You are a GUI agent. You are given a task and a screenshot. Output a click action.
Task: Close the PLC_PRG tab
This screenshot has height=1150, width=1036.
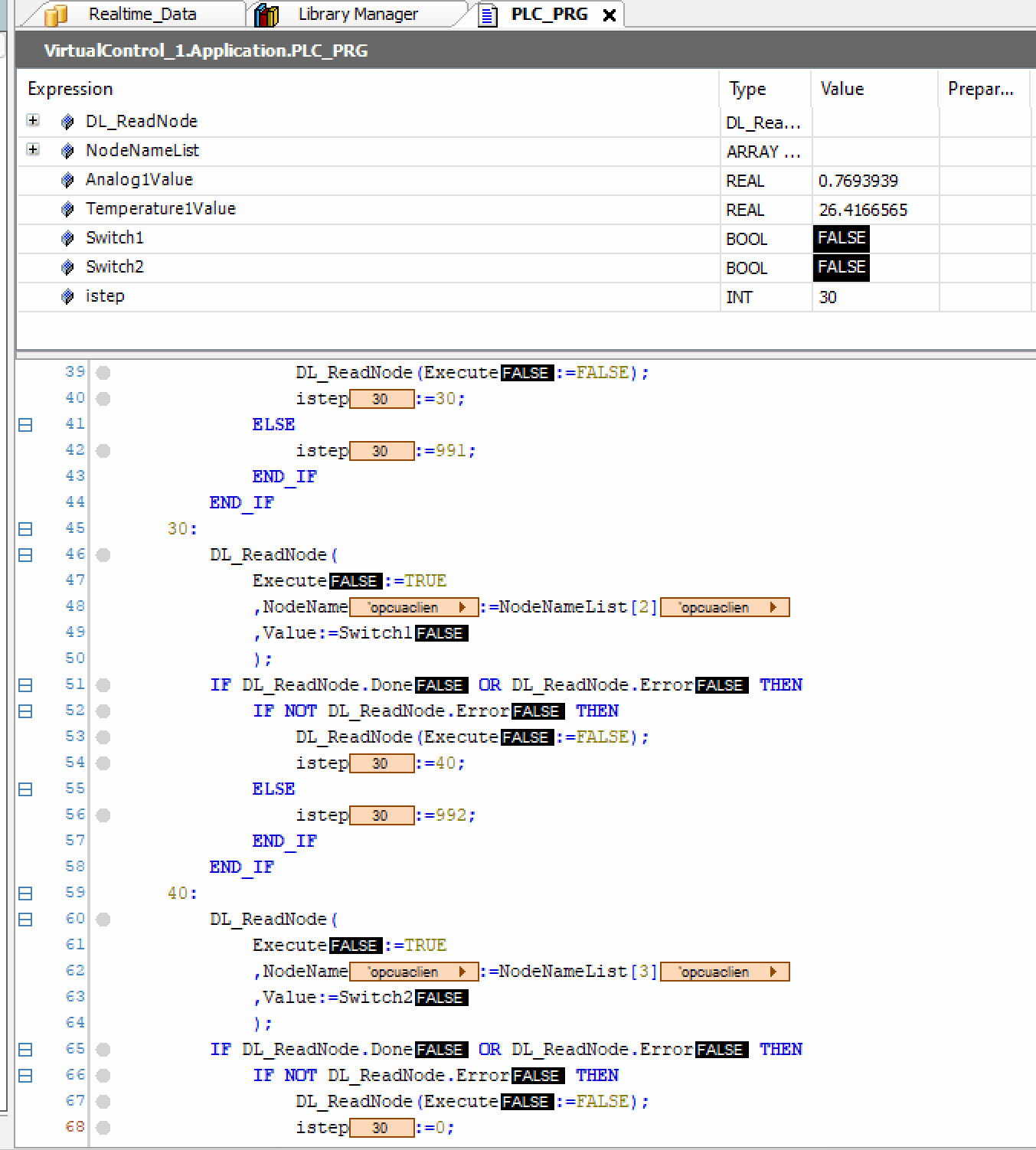click(610, 15)
